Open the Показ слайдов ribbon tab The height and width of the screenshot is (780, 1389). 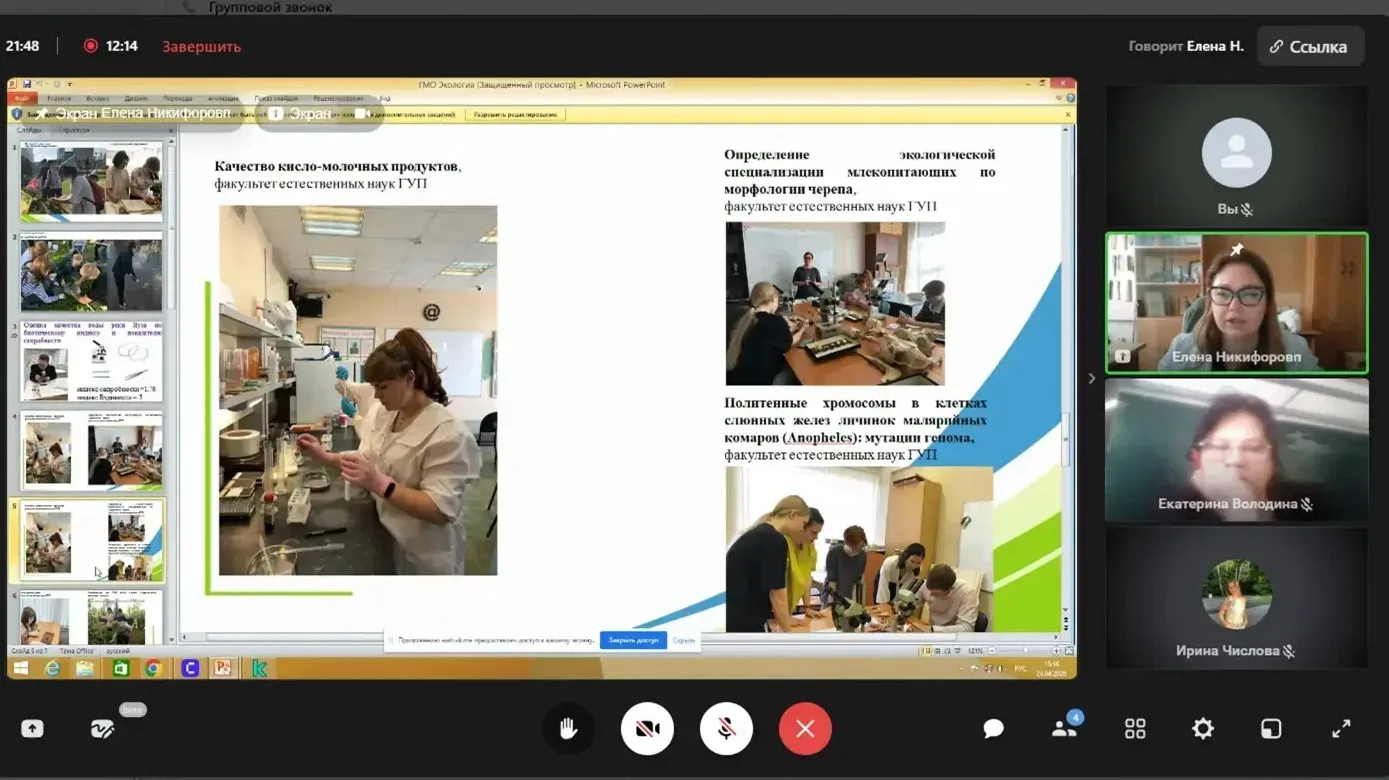coord(277,98)
